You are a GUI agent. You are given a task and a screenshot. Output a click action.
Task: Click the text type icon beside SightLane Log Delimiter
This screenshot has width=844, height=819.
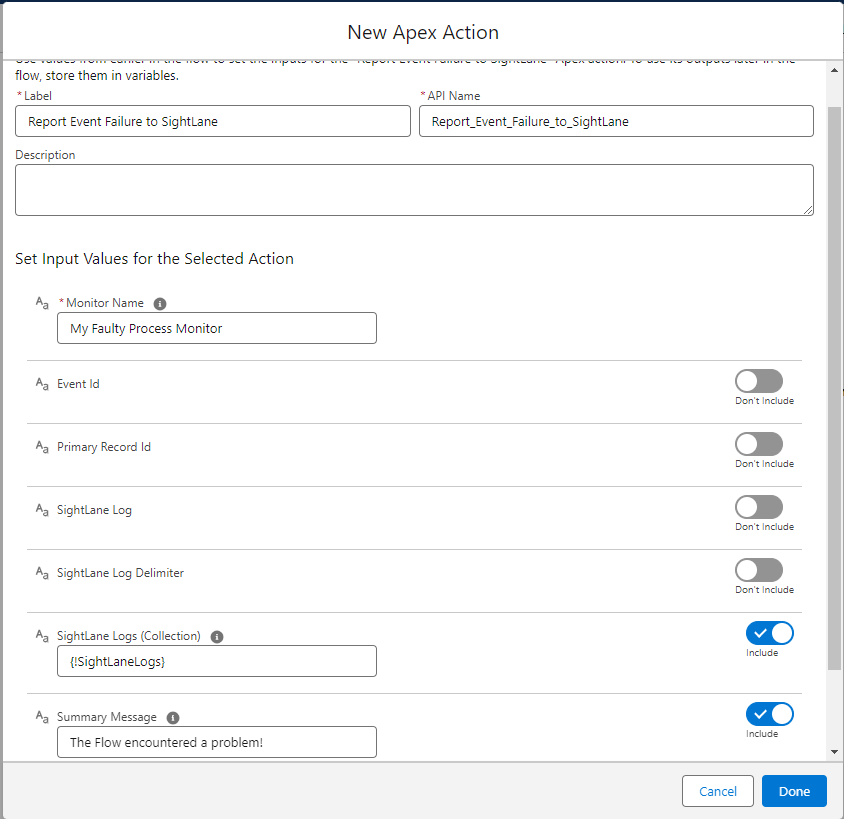point(42,573)
